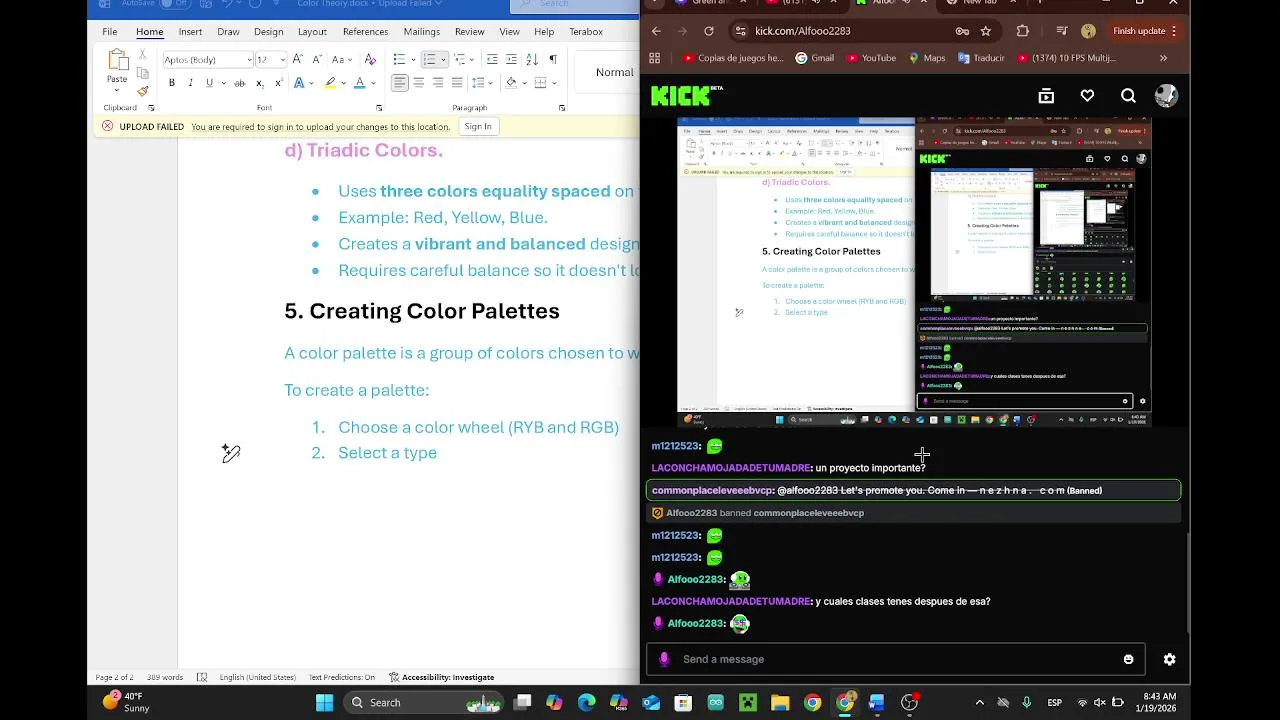Click the Kick search magnifier icon

(1128, 96)
